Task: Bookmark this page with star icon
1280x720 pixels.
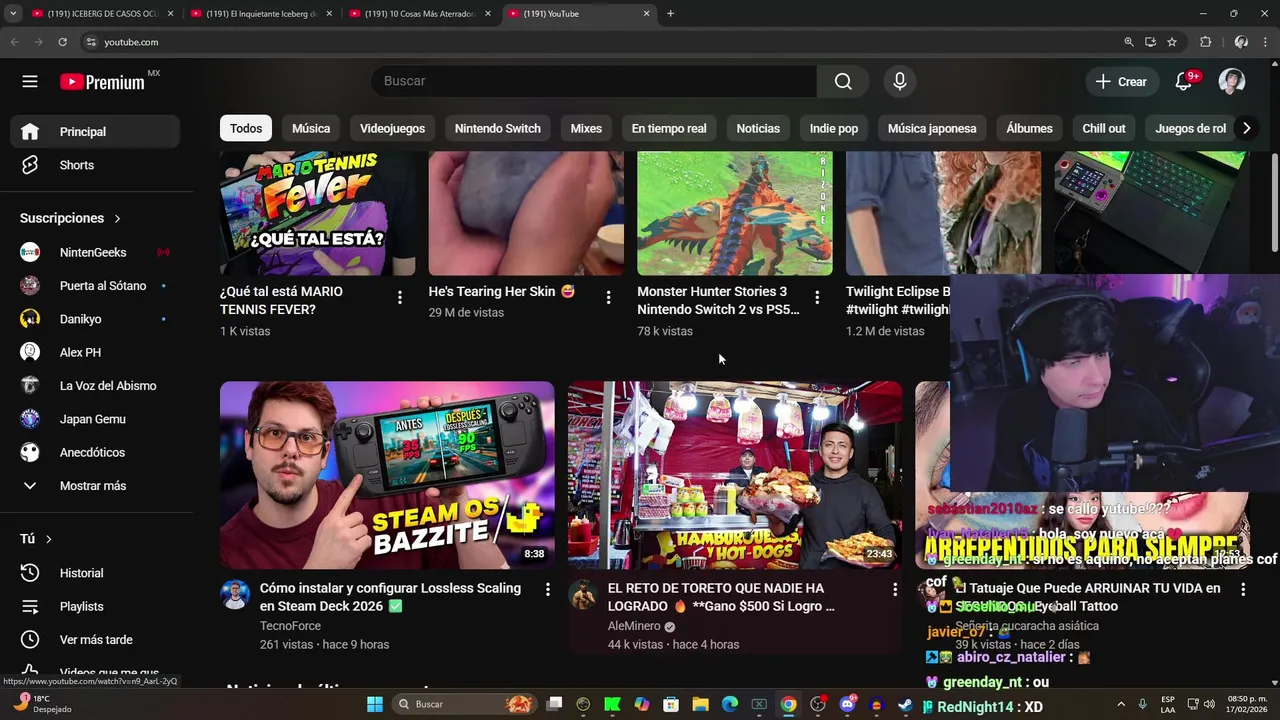Action: click(1172, 42)
